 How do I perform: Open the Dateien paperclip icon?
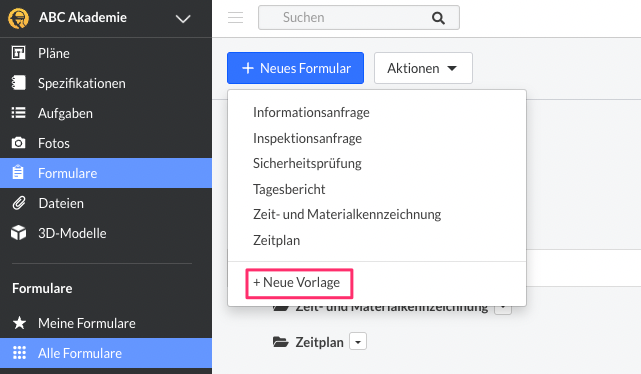[x=18, y=203]
